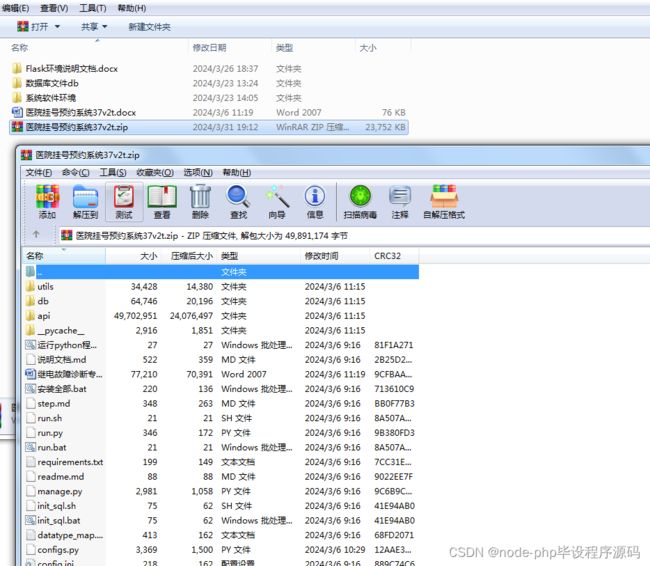Screen dimensions: 650x566
Task: Click the Find (查找) magnifier icon
Action: tap(238, 202)
